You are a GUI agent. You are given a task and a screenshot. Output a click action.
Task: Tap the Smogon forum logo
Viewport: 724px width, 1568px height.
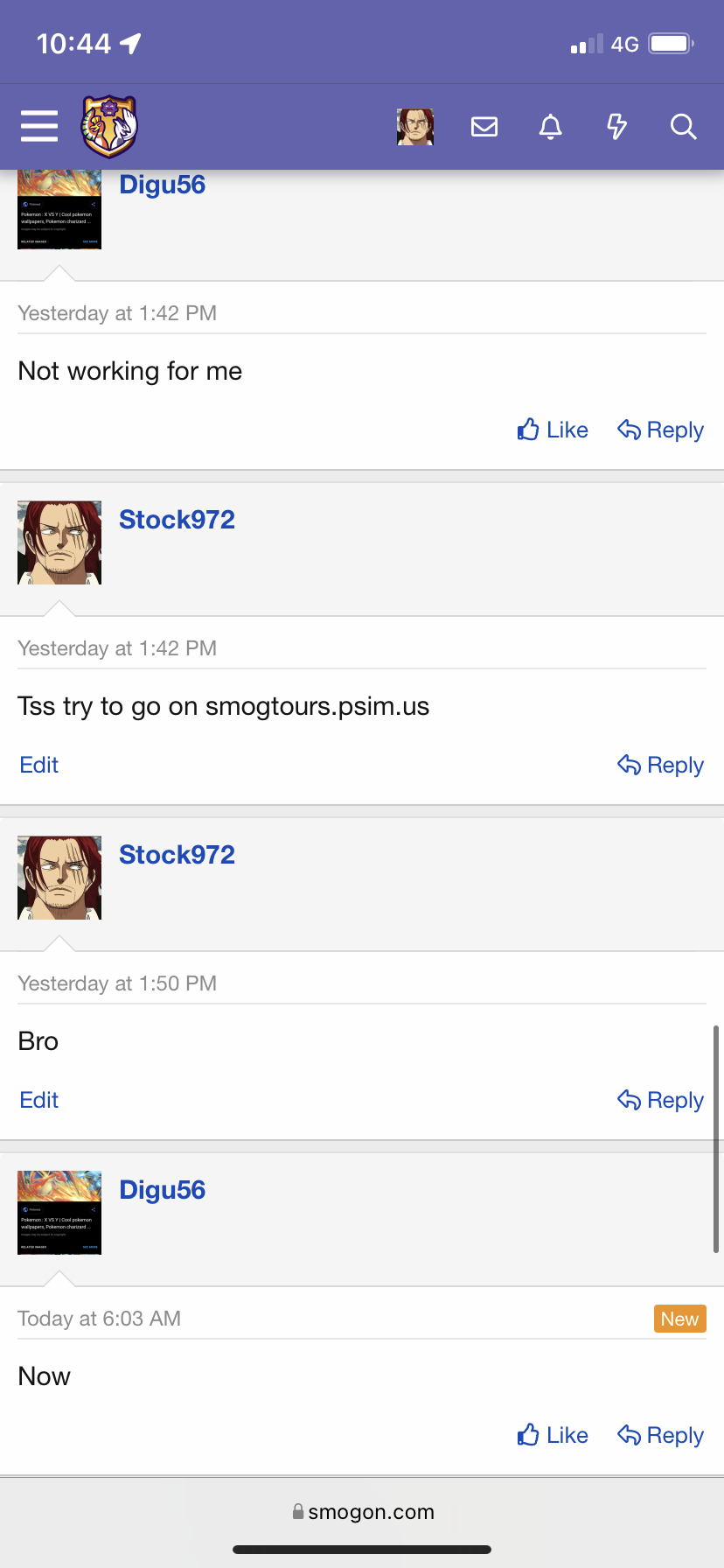click(x=109, y=127)
